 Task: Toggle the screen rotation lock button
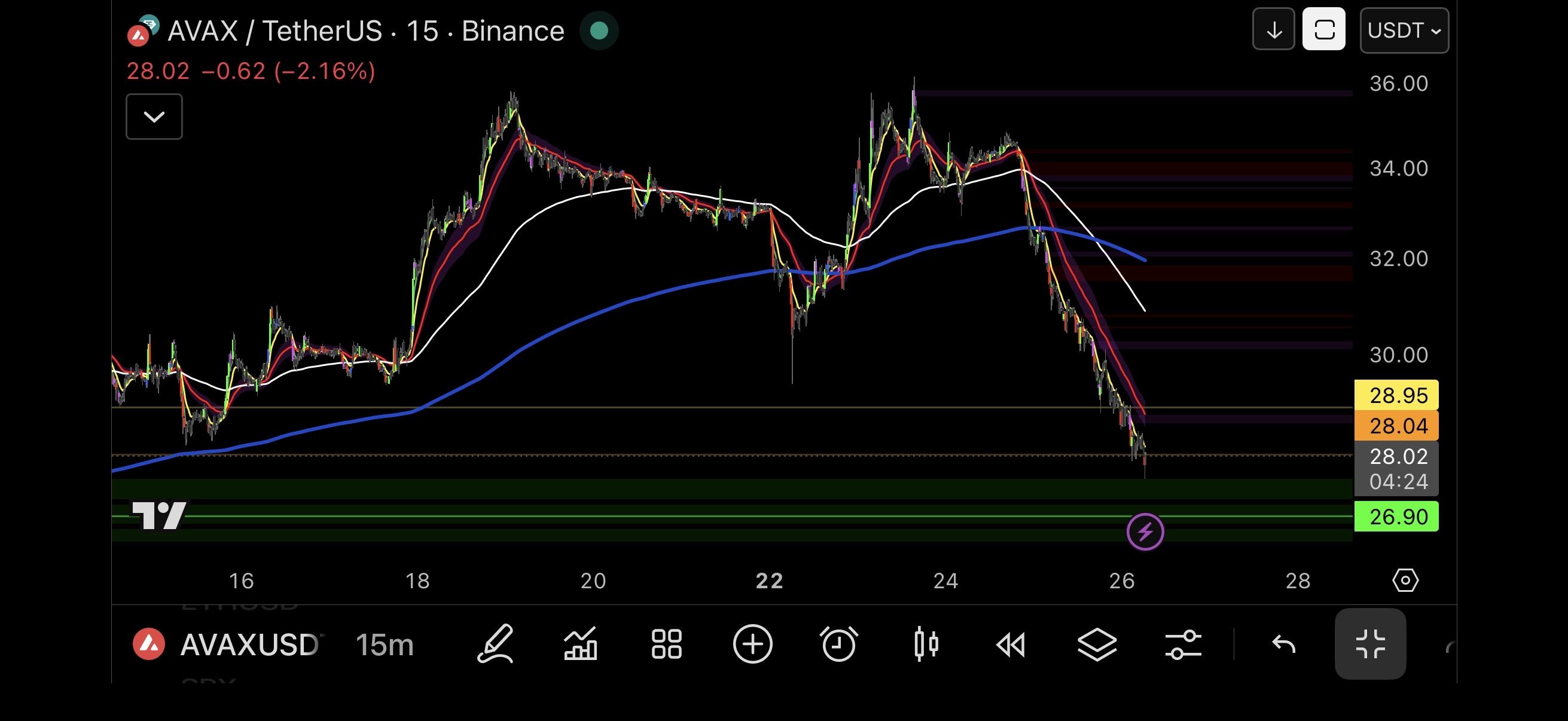tap(1324, 30)
